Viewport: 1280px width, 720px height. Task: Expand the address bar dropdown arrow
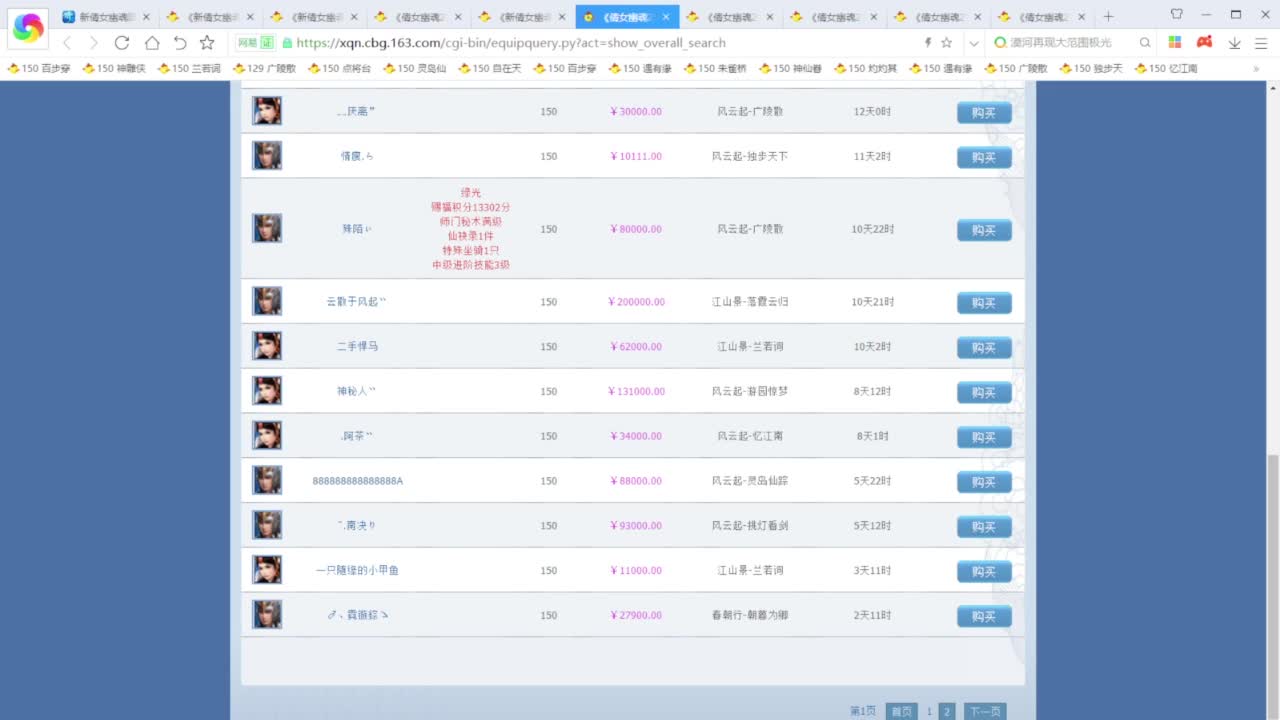coord(973,43)
